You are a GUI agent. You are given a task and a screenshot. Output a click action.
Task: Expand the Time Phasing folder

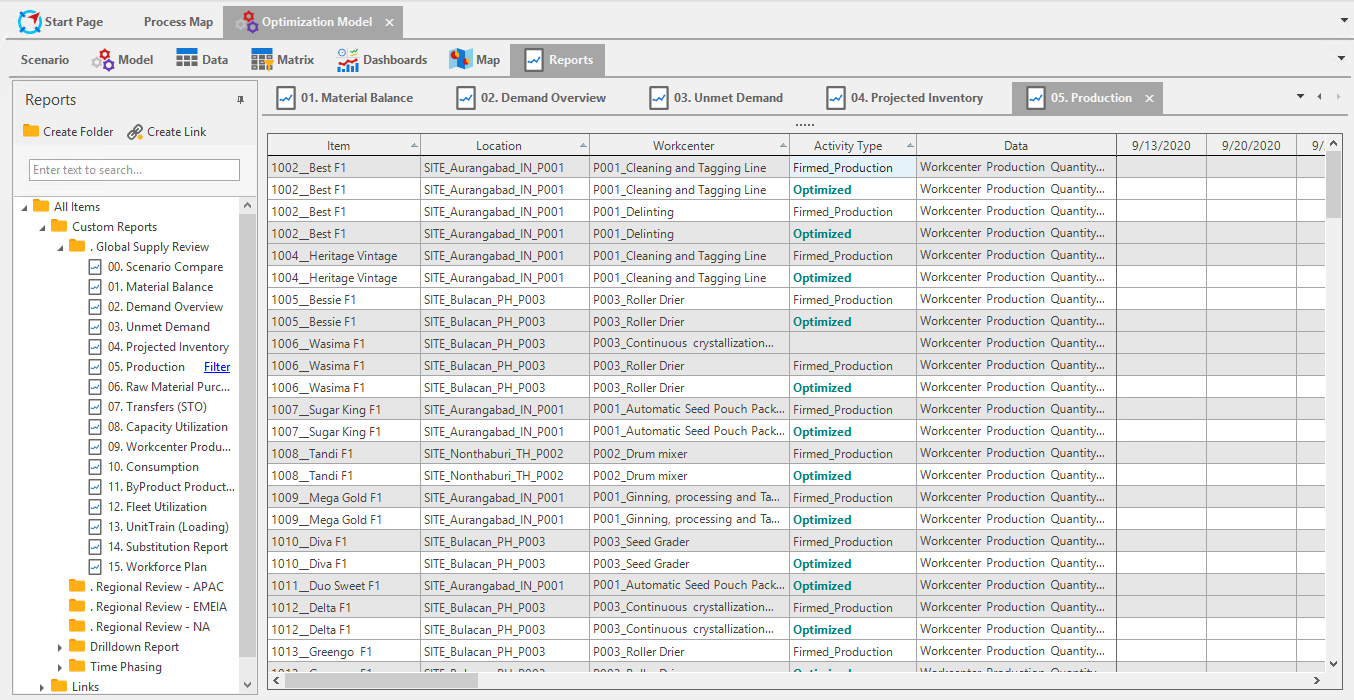(61, 667)
